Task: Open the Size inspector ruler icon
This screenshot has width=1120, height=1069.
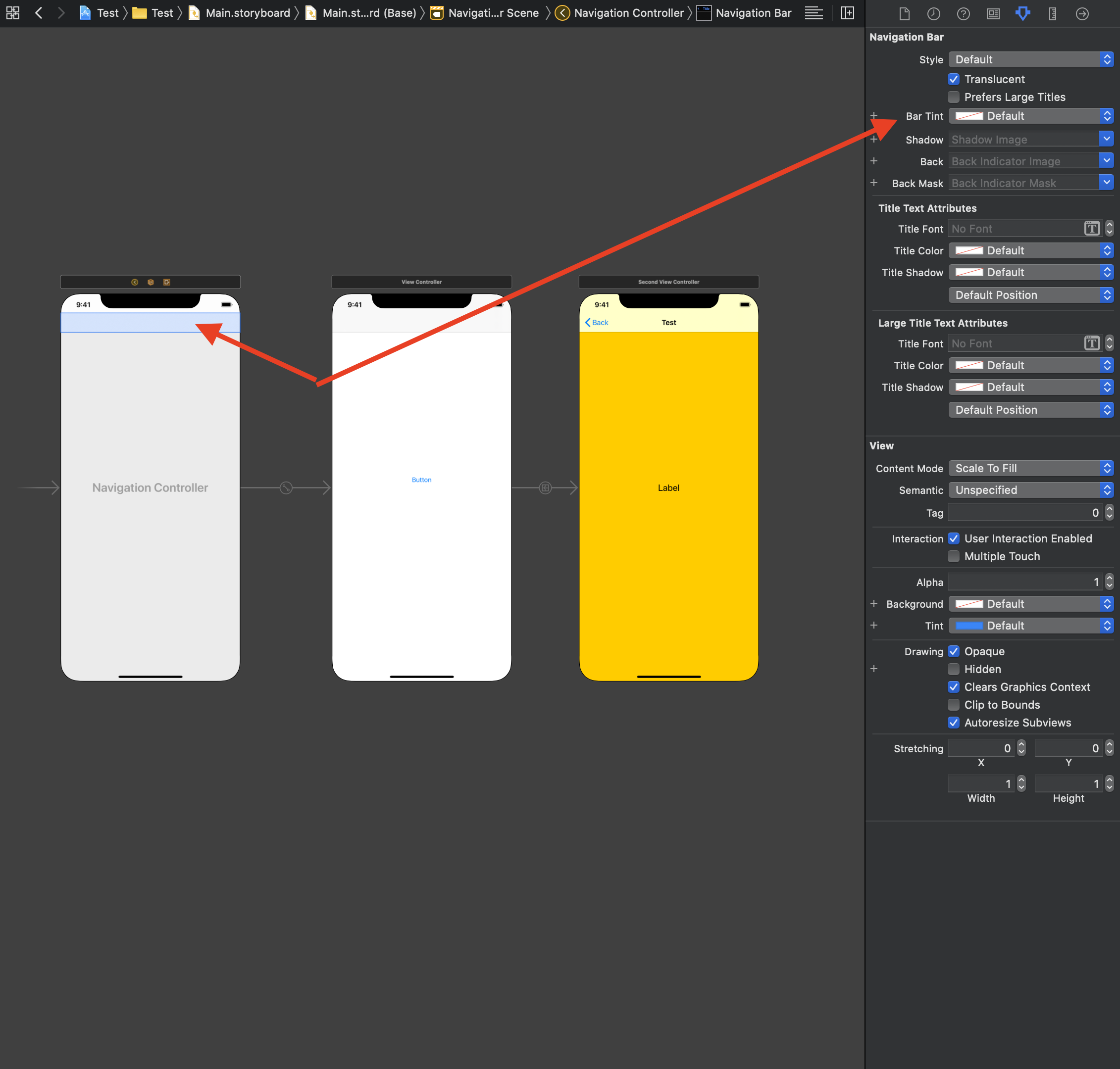Action: click(1052, 14)
